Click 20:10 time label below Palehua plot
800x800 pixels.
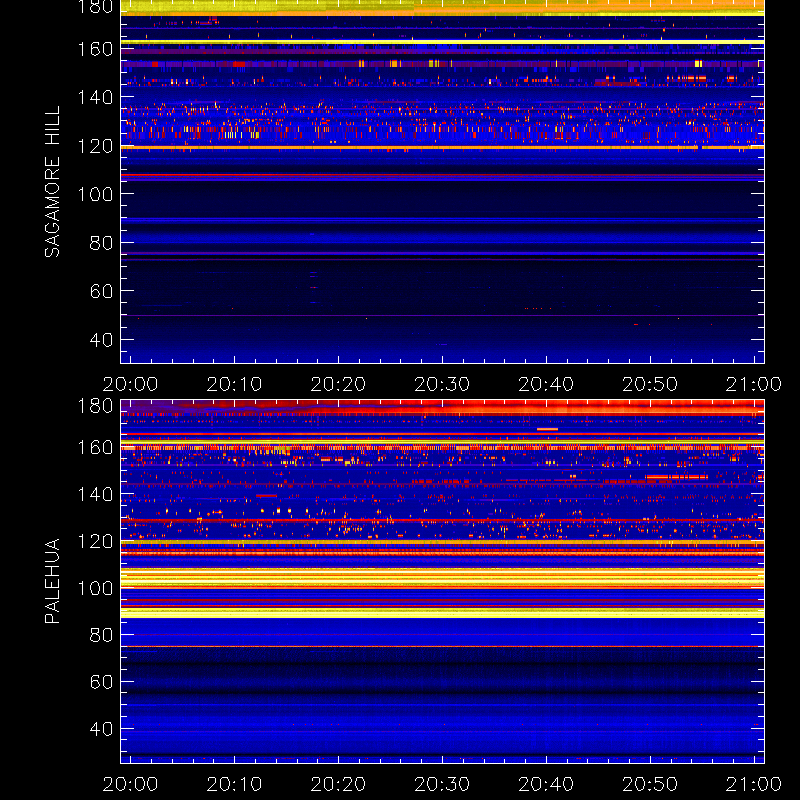[x=234, y=784]
